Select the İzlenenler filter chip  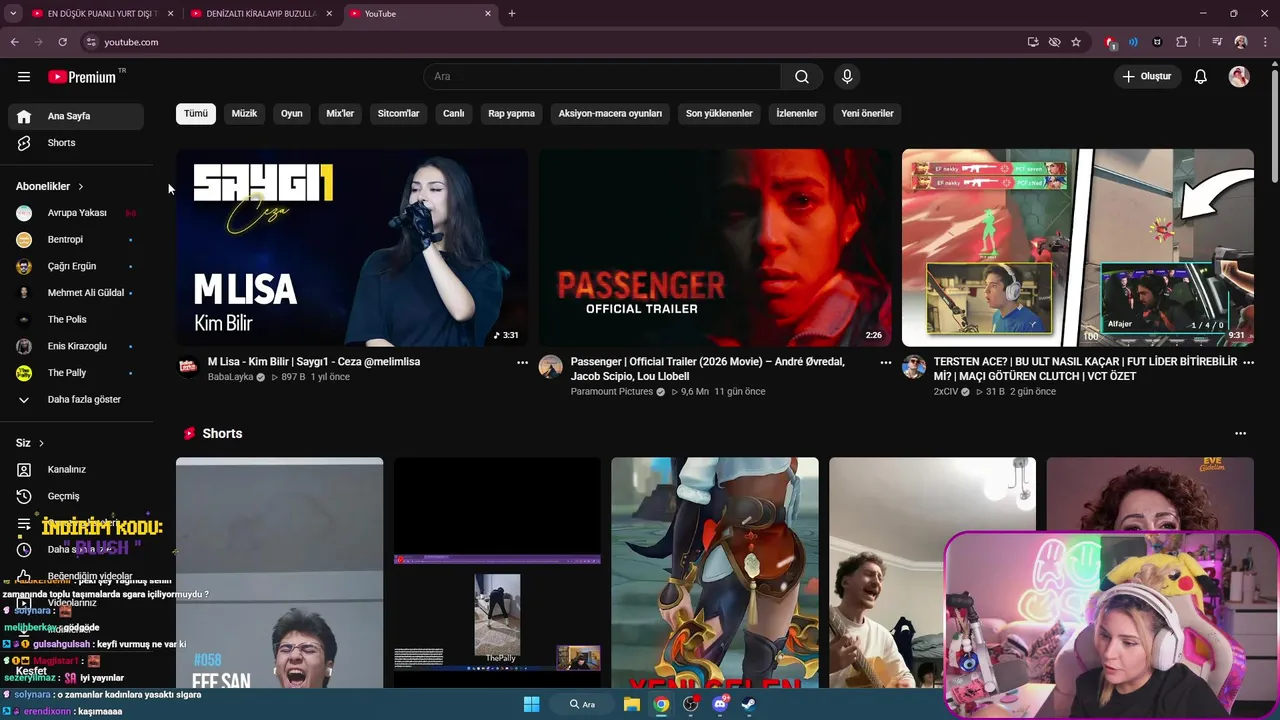797,114
